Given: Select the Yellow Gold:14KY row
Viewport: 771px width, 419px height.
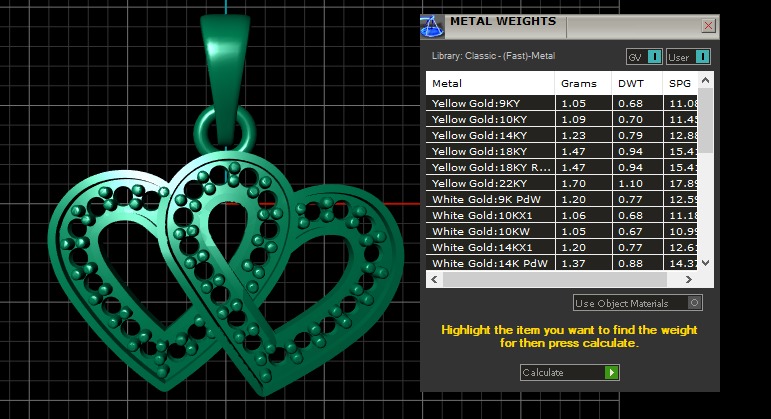Looking at the screenshot, I should click(562, 135).
